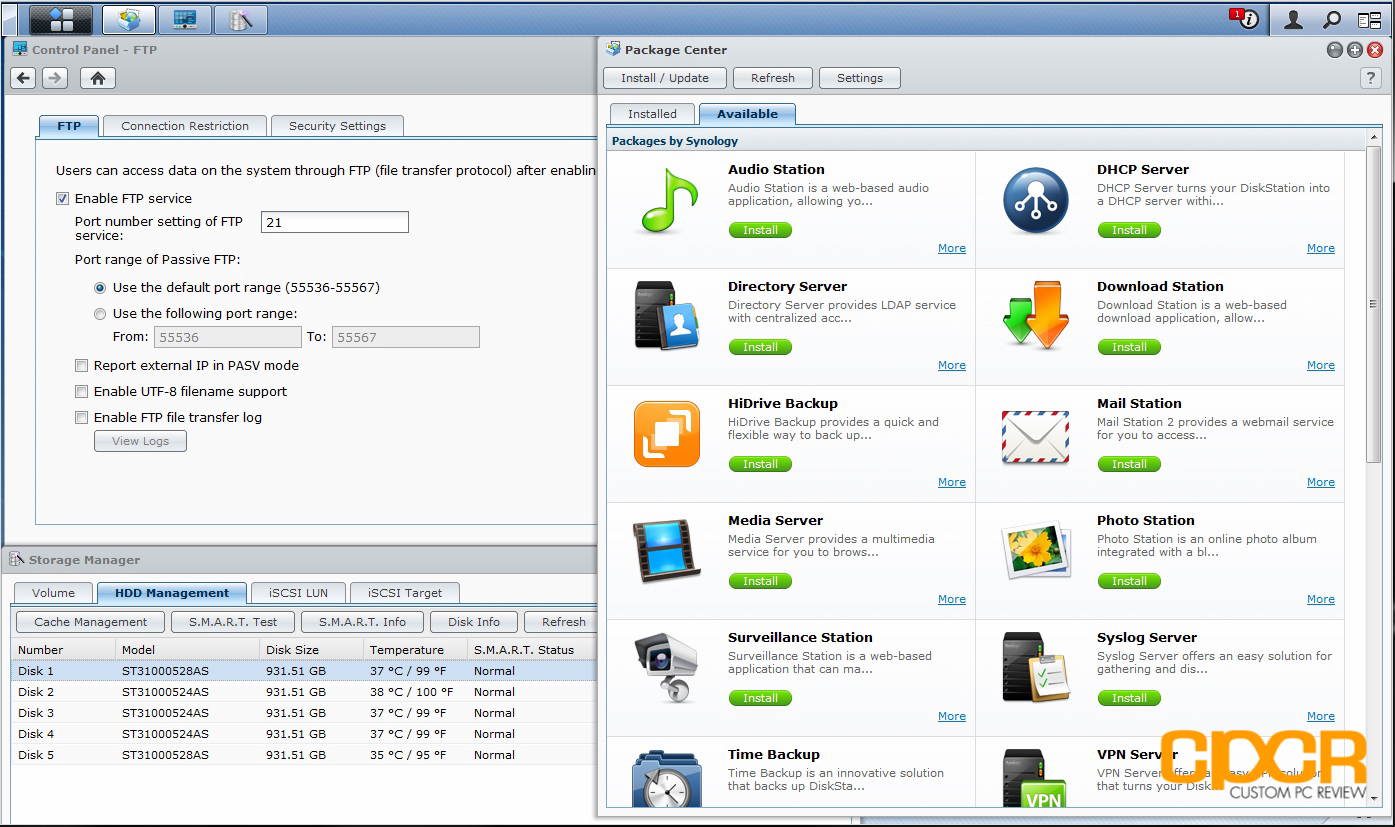Click the FTP port number field
Image resolution: width=1395 pixels, height=827 pixels.
click(x=335, y=222)
